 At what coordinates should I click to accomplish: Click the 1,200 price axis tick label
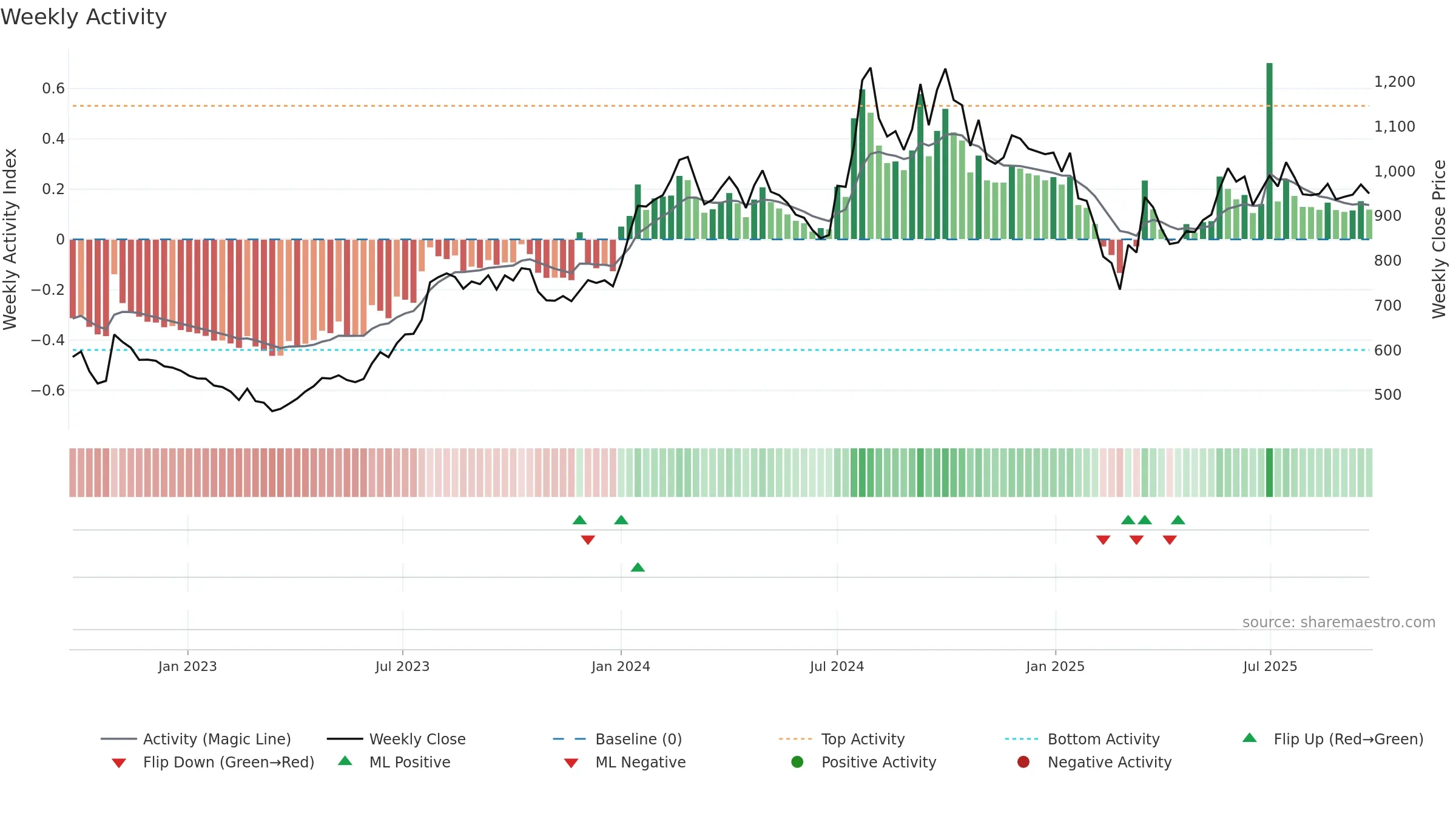click(1394, 81)
